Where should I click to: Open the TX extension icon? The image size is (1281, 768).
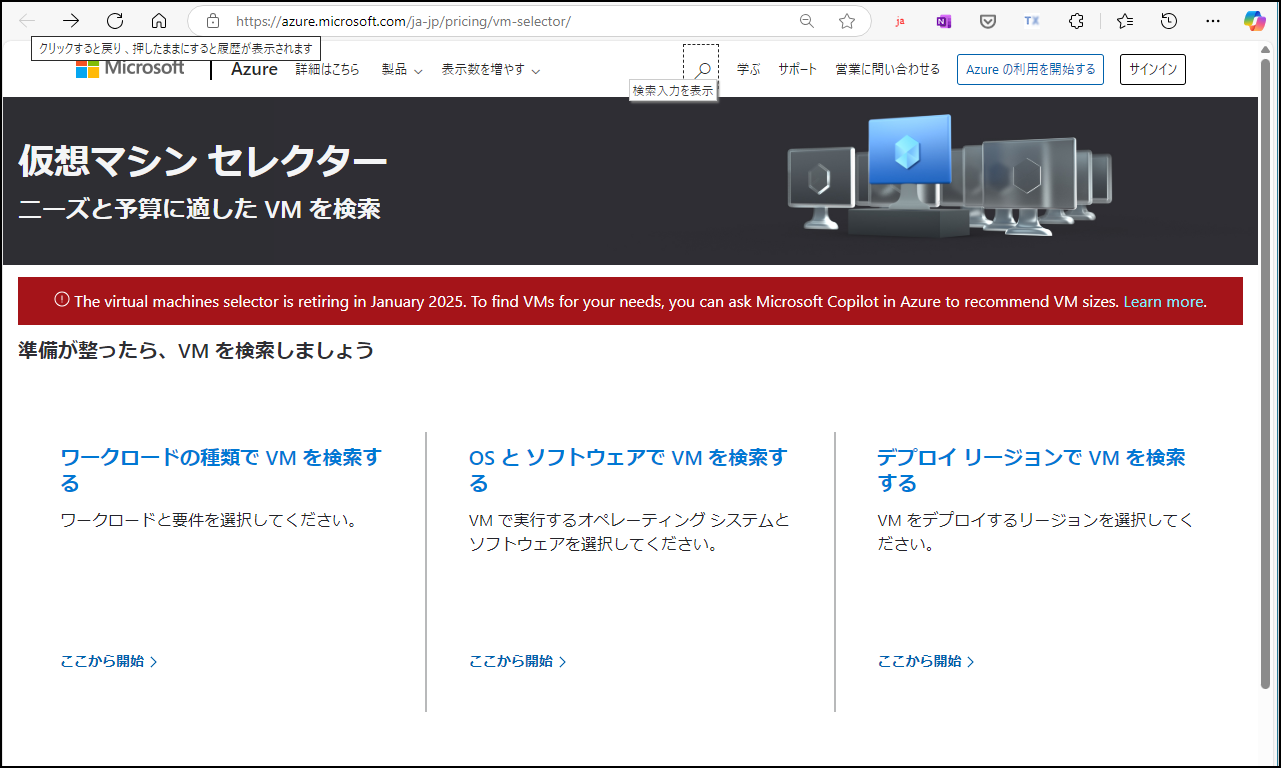point(1031,21)
